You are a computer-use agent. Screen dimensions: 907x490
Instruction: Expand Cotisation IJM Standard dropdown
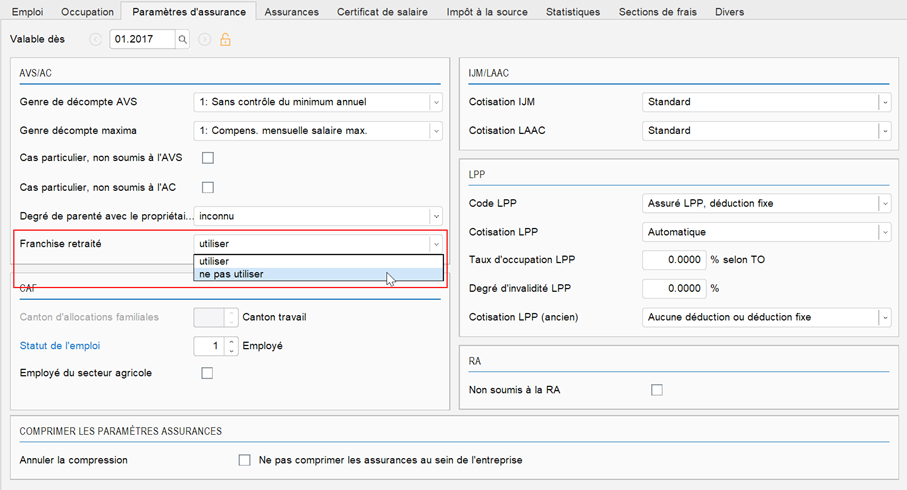[884, 102]
